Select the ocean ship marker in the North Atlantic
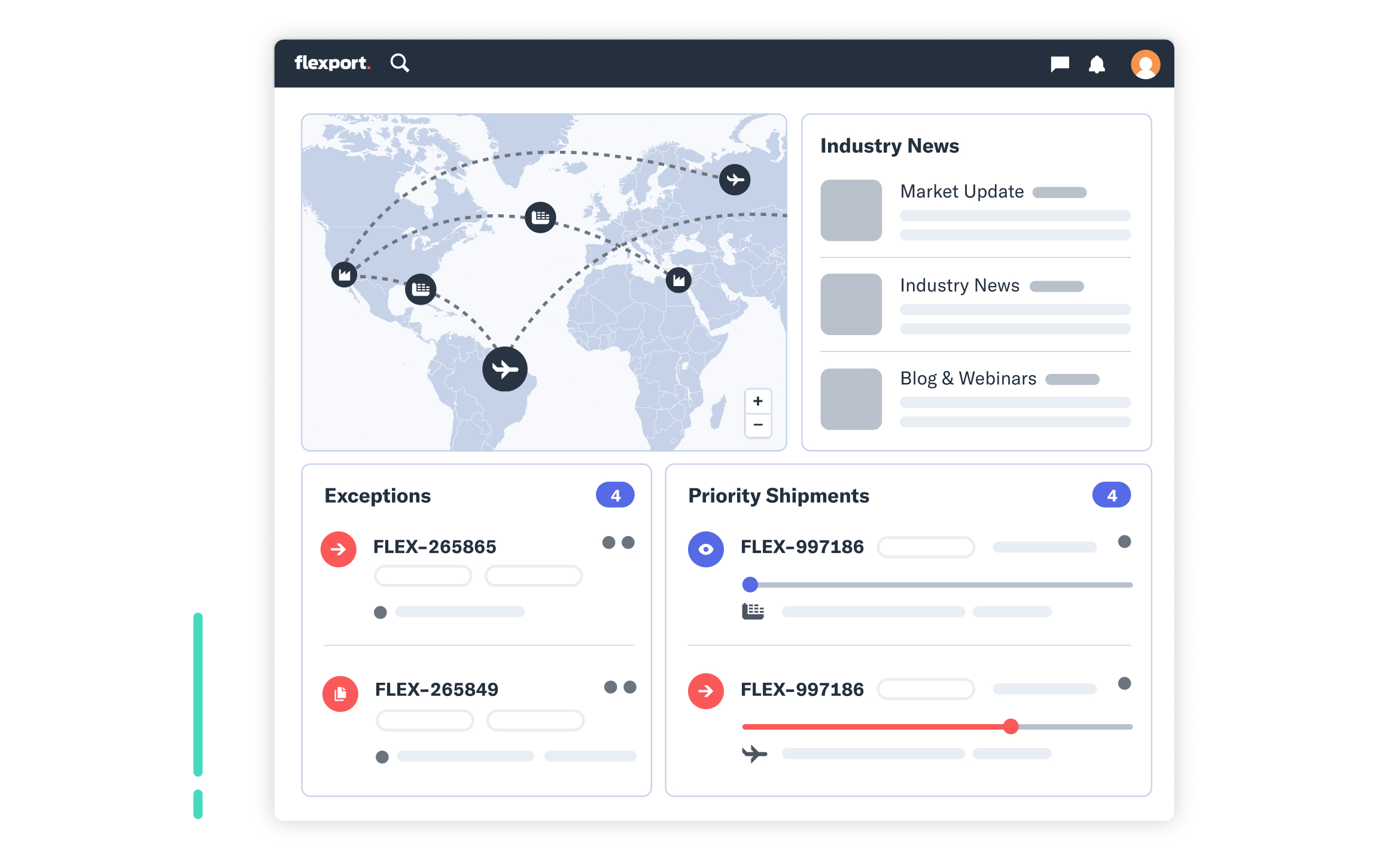 pyautogui.click(x=540, y=217)
